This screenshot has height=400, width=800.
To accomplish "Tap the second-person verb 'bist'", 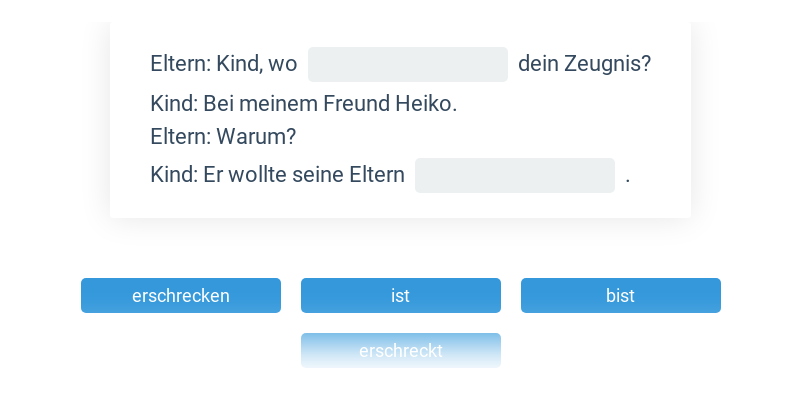I will point(620,295).
